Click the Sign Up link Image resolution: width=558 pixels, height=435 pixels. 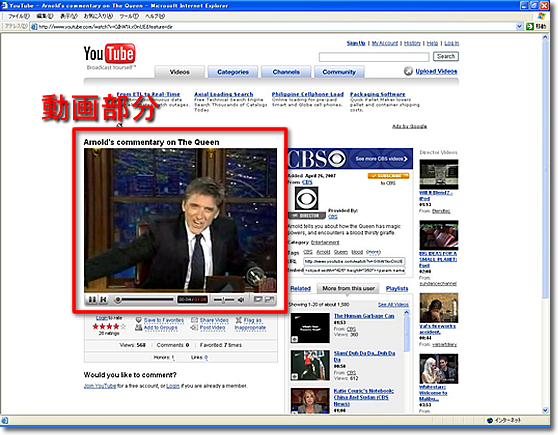click(x=356, y=43)
